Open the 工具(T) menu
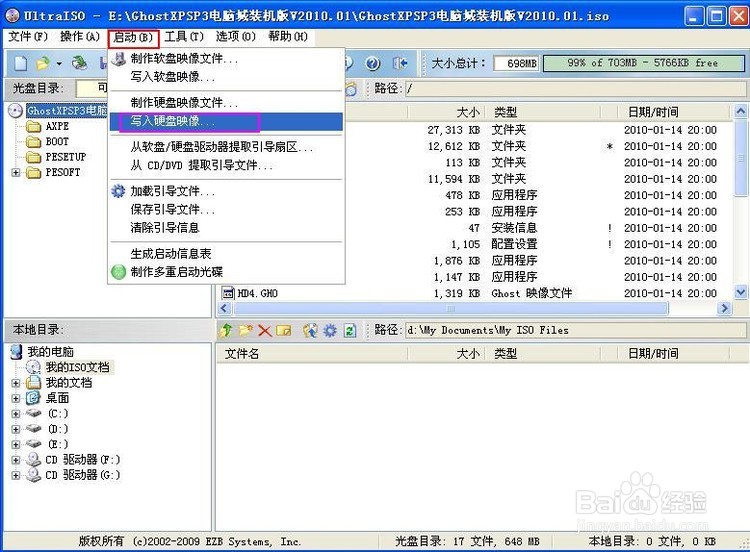 [184, 36]
